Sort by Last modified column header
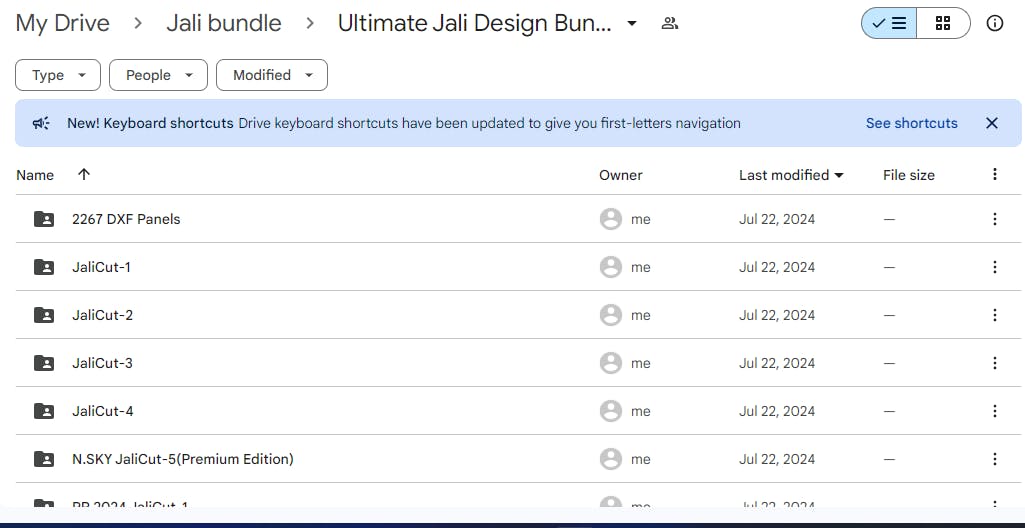This screenshot has width=1025, height=528. [x=784, y=175]
